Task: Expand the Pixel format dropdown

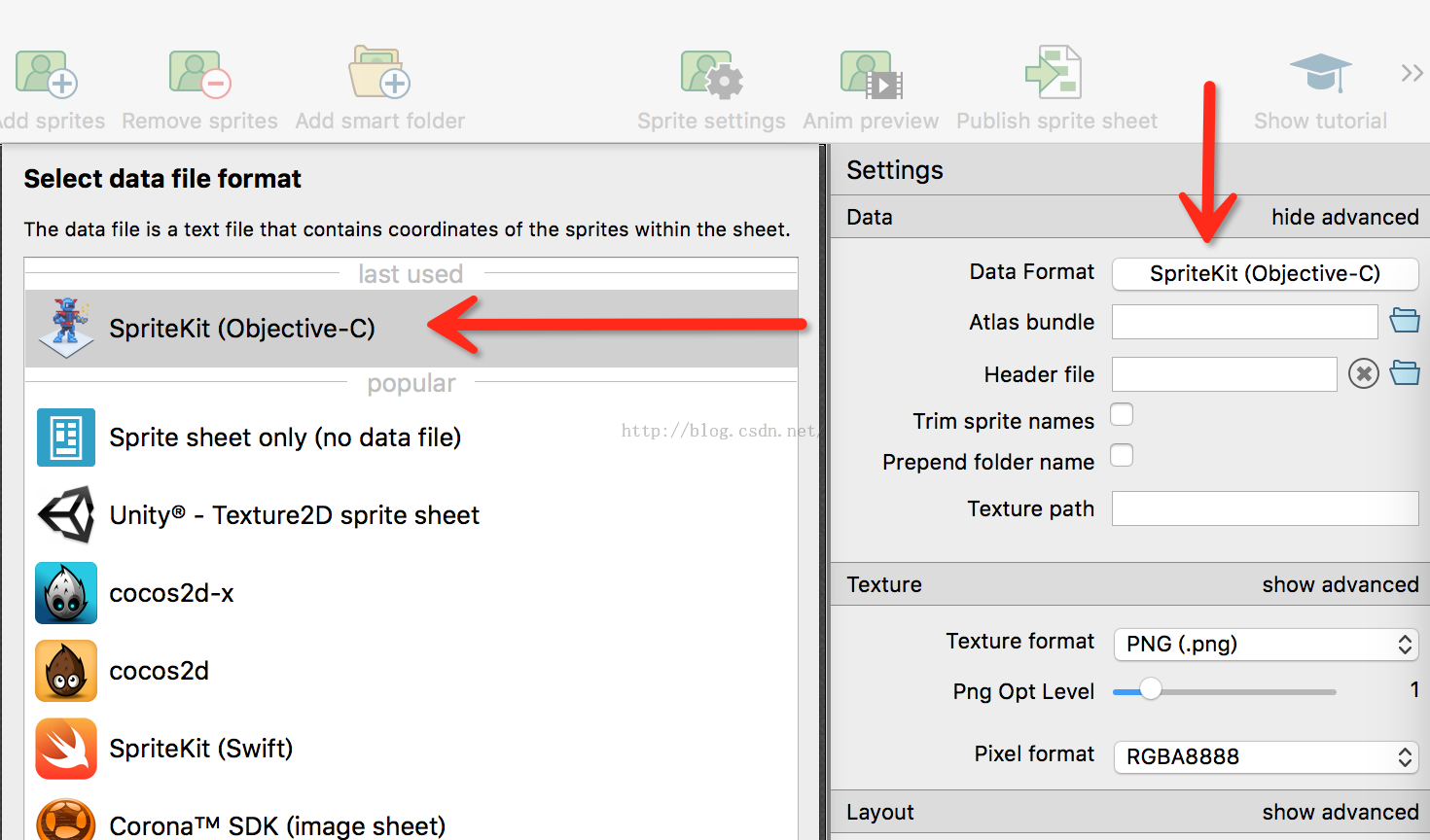Action: 1266,756
